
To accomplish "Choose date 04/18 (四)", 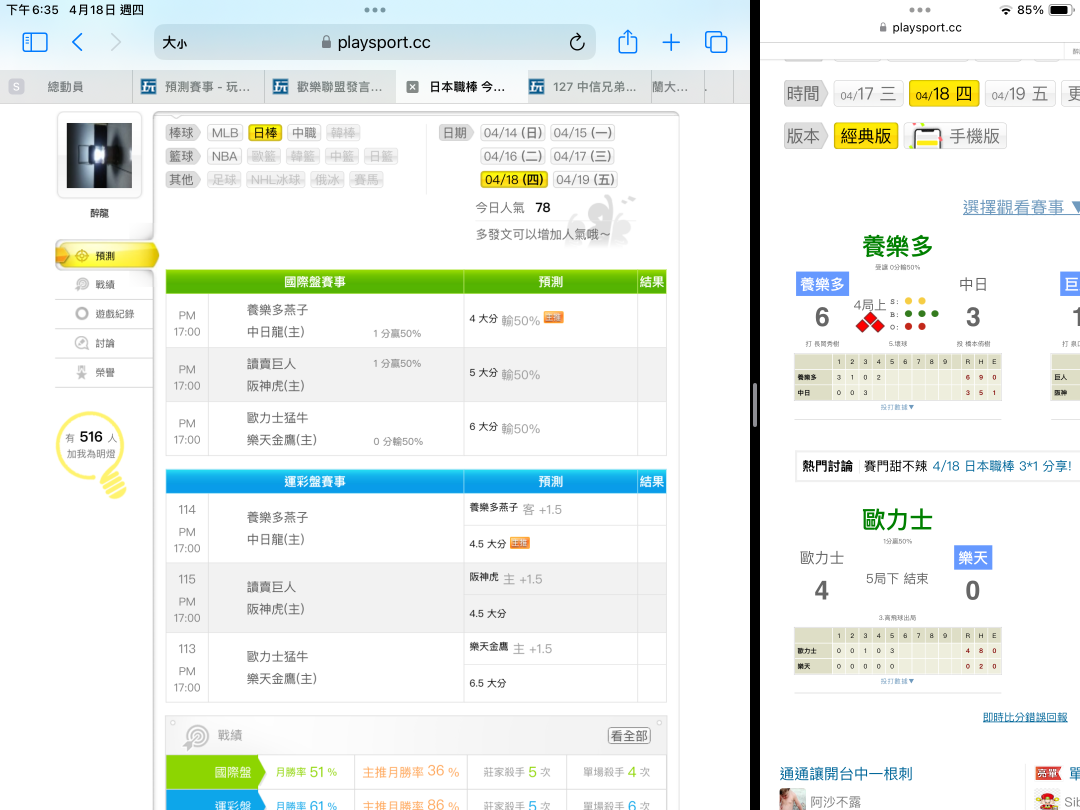I will coord(514,180).
